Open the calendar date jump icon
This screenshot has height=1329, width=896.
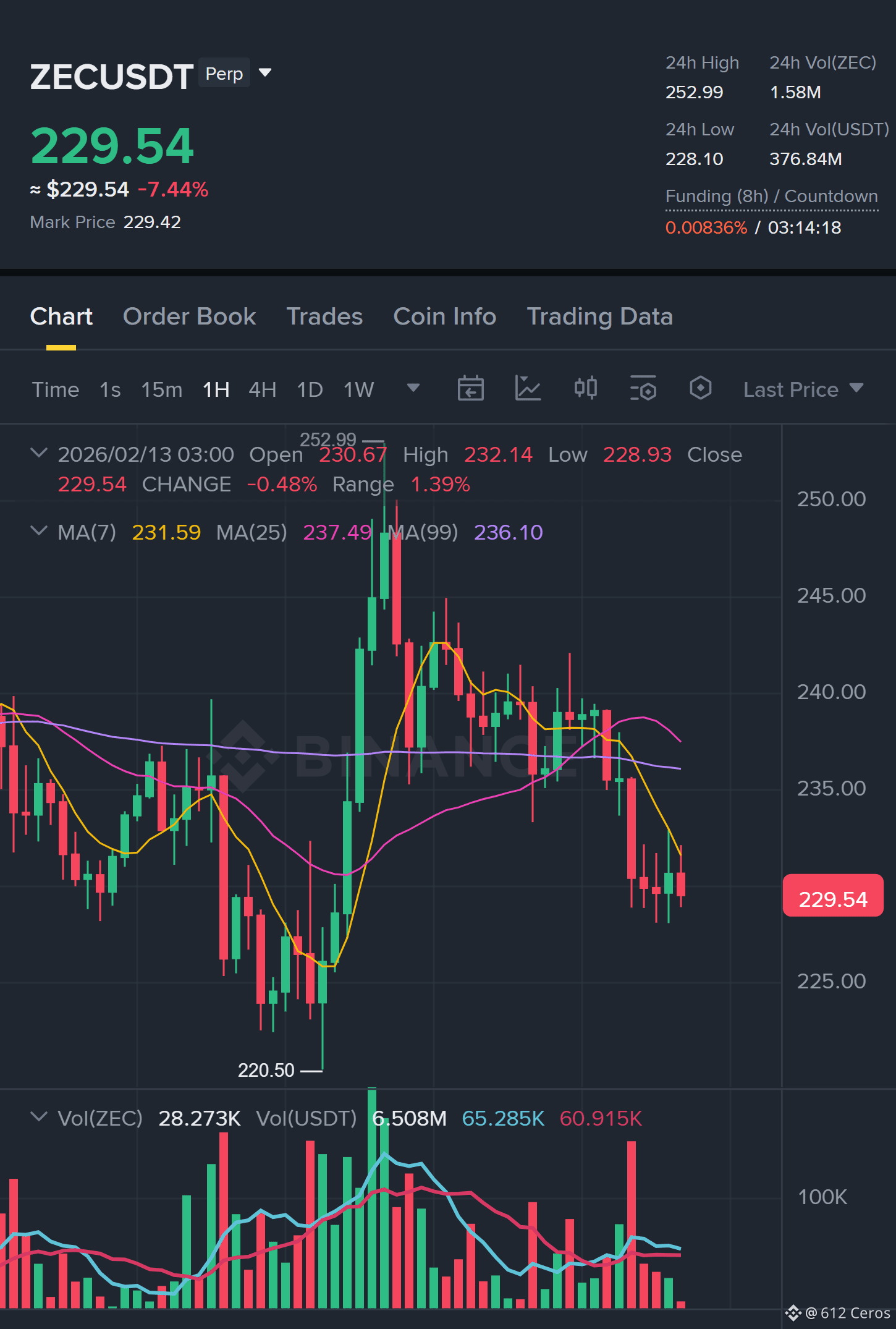470,389
